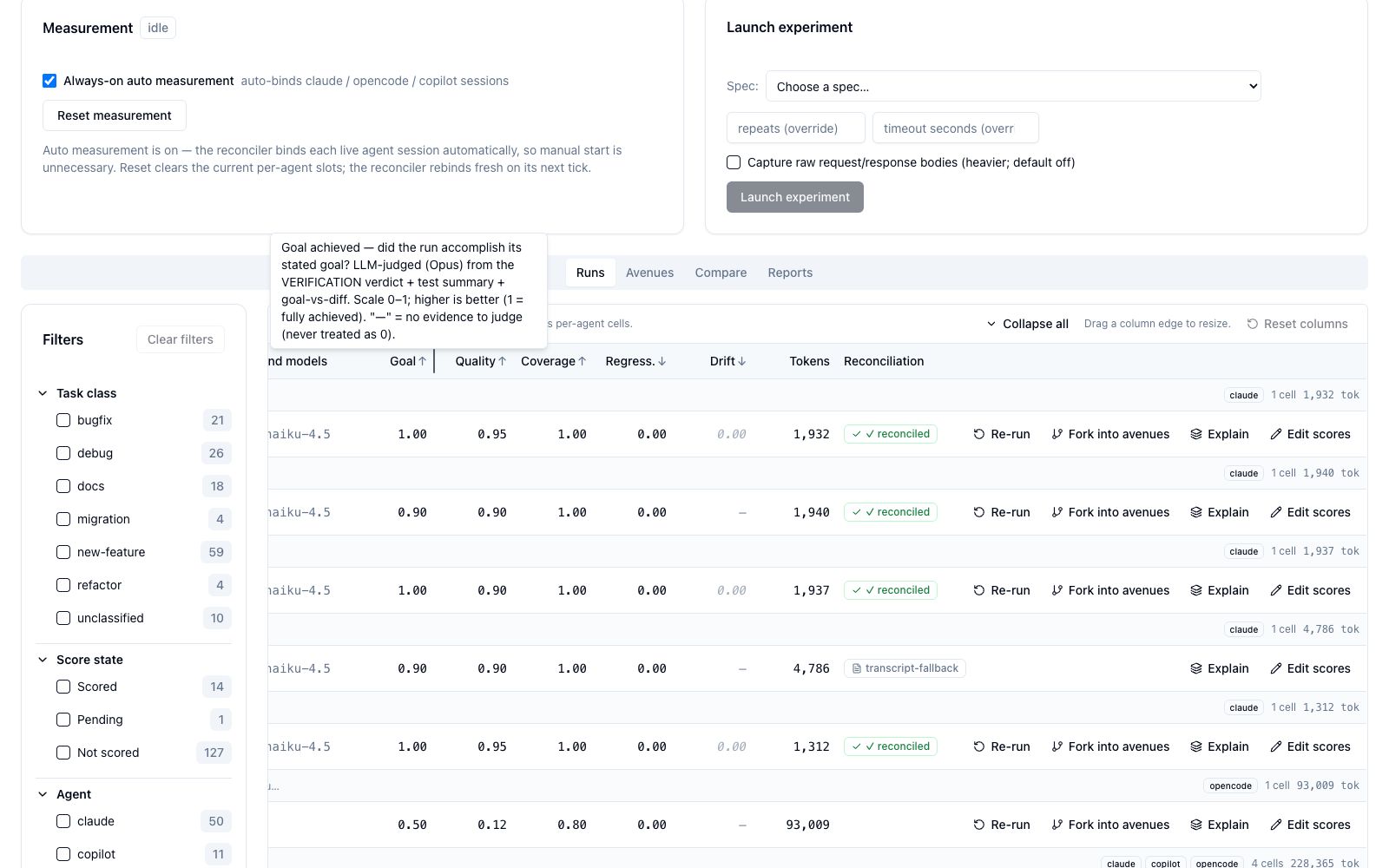Enable Capture raw request/response bodies checkbox
Screen dimensions: 1389x868
pyautogui.click(x=734, y=162)
